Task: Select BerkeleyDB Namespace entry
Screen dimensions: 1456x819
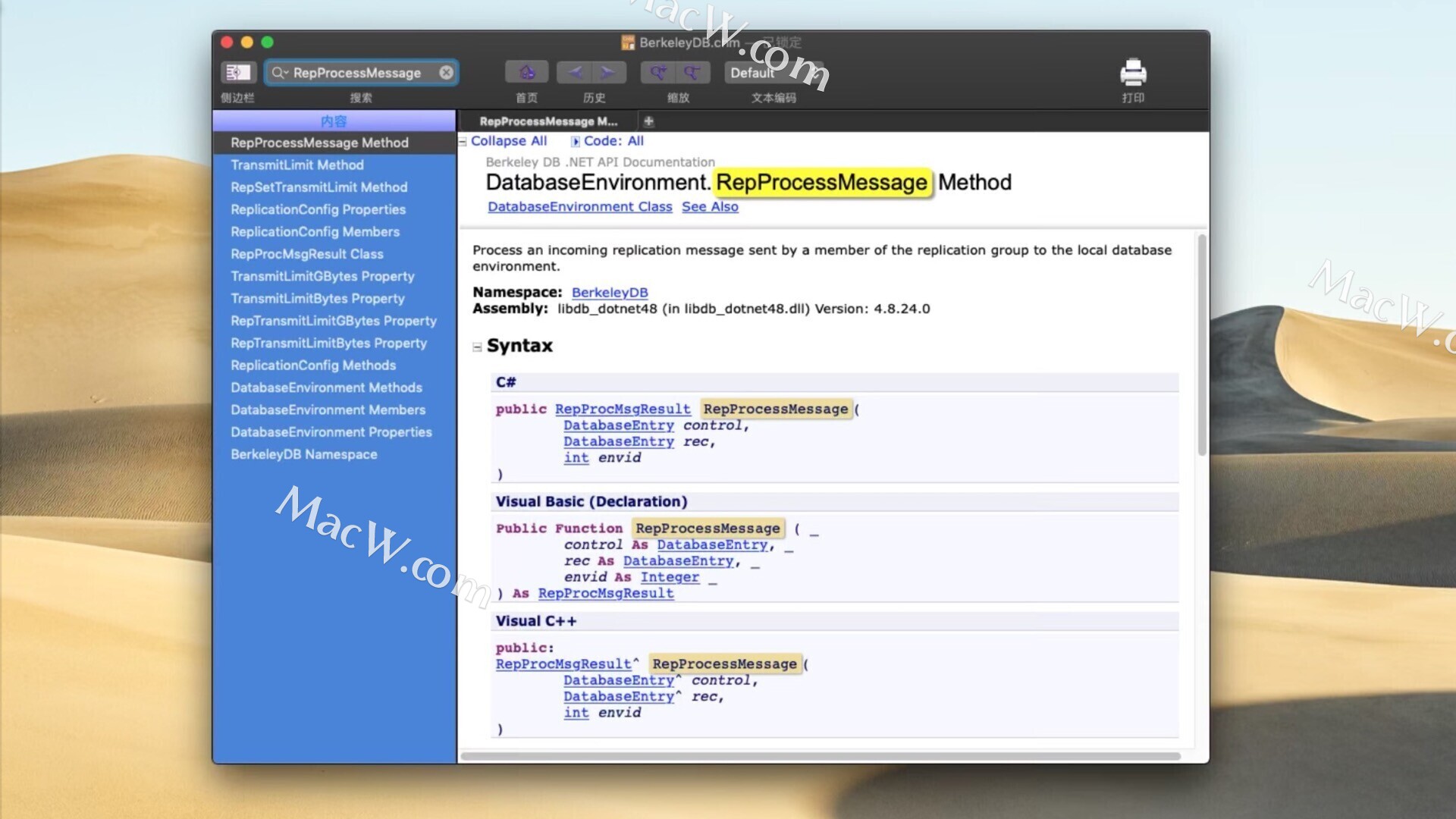Action: pos(334,454)
